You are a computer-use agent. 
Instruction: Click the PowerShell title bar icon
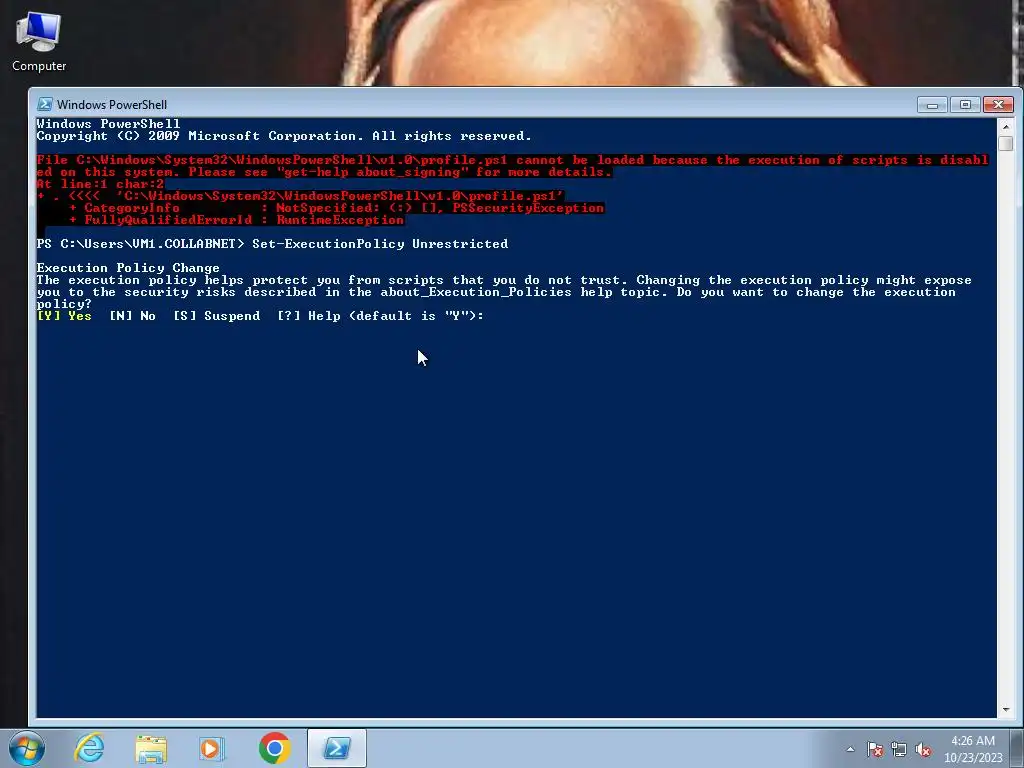pos(44,104)
